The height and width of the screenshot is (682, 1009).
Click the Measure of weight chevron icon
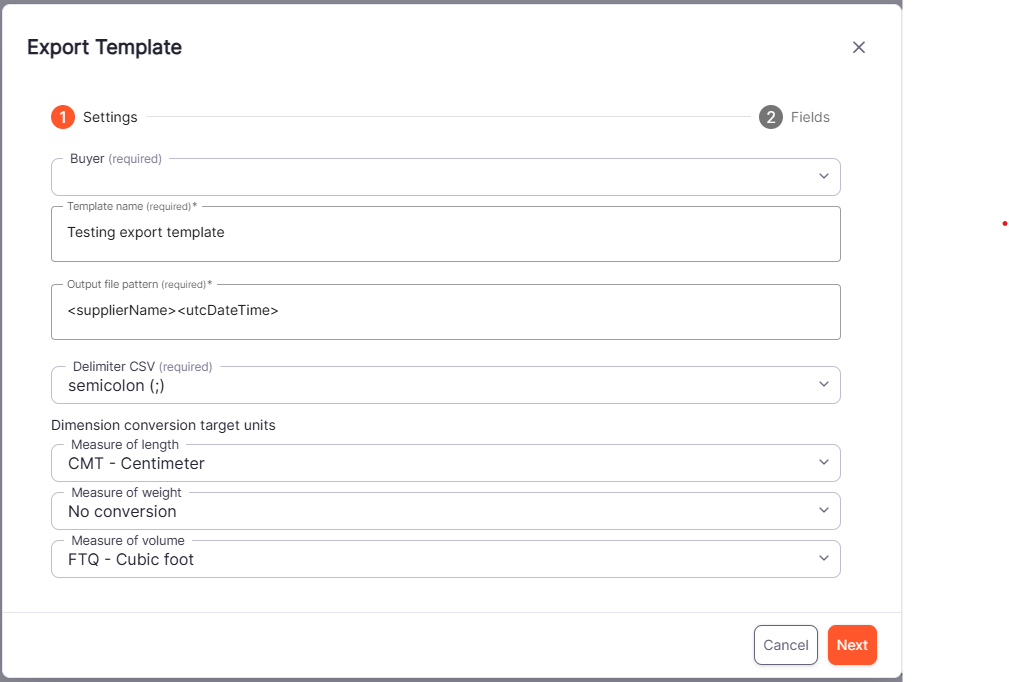[824, 511]
